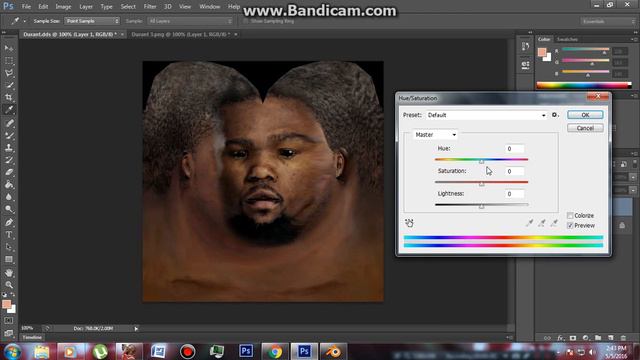The image size is (640, 360).
Task: Open the Essentials workspace dropdown
Action: 608,21
